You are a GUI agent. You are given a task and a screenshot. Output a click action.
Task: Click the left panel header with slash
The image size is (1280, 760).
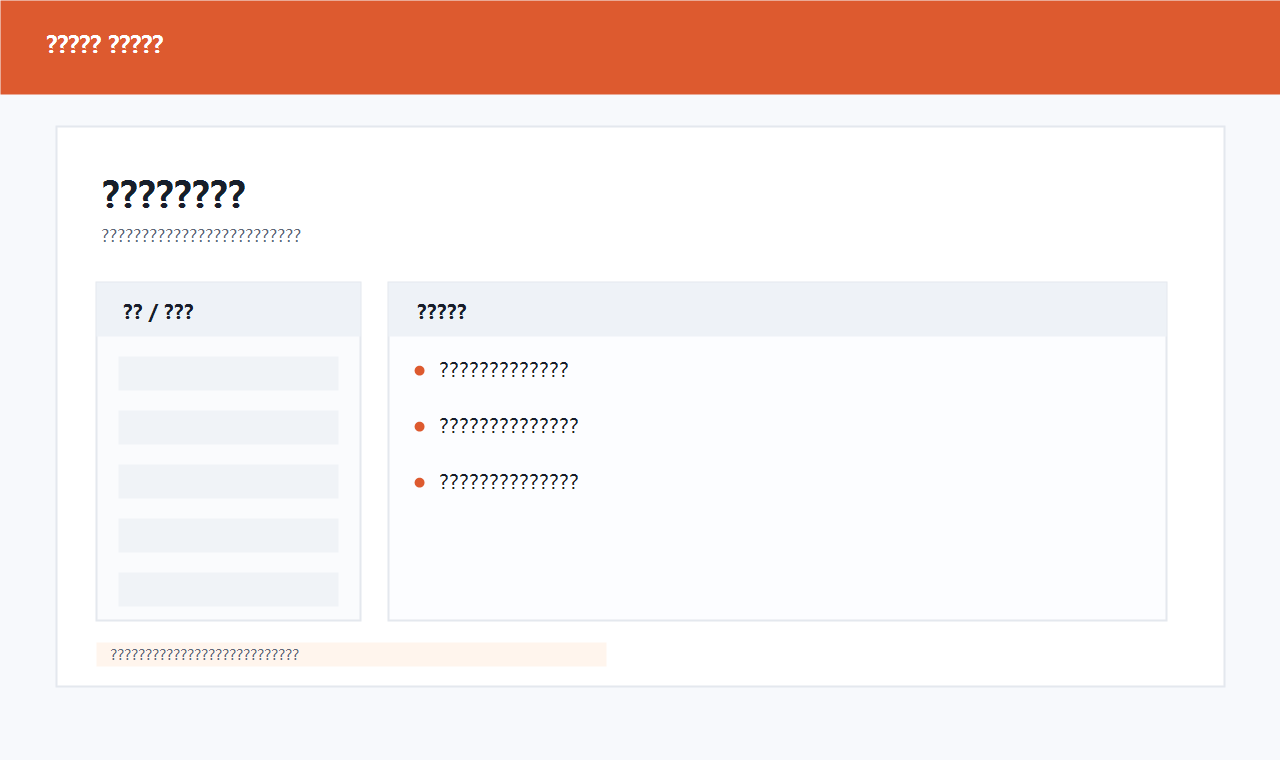click(x=158, y=312)
